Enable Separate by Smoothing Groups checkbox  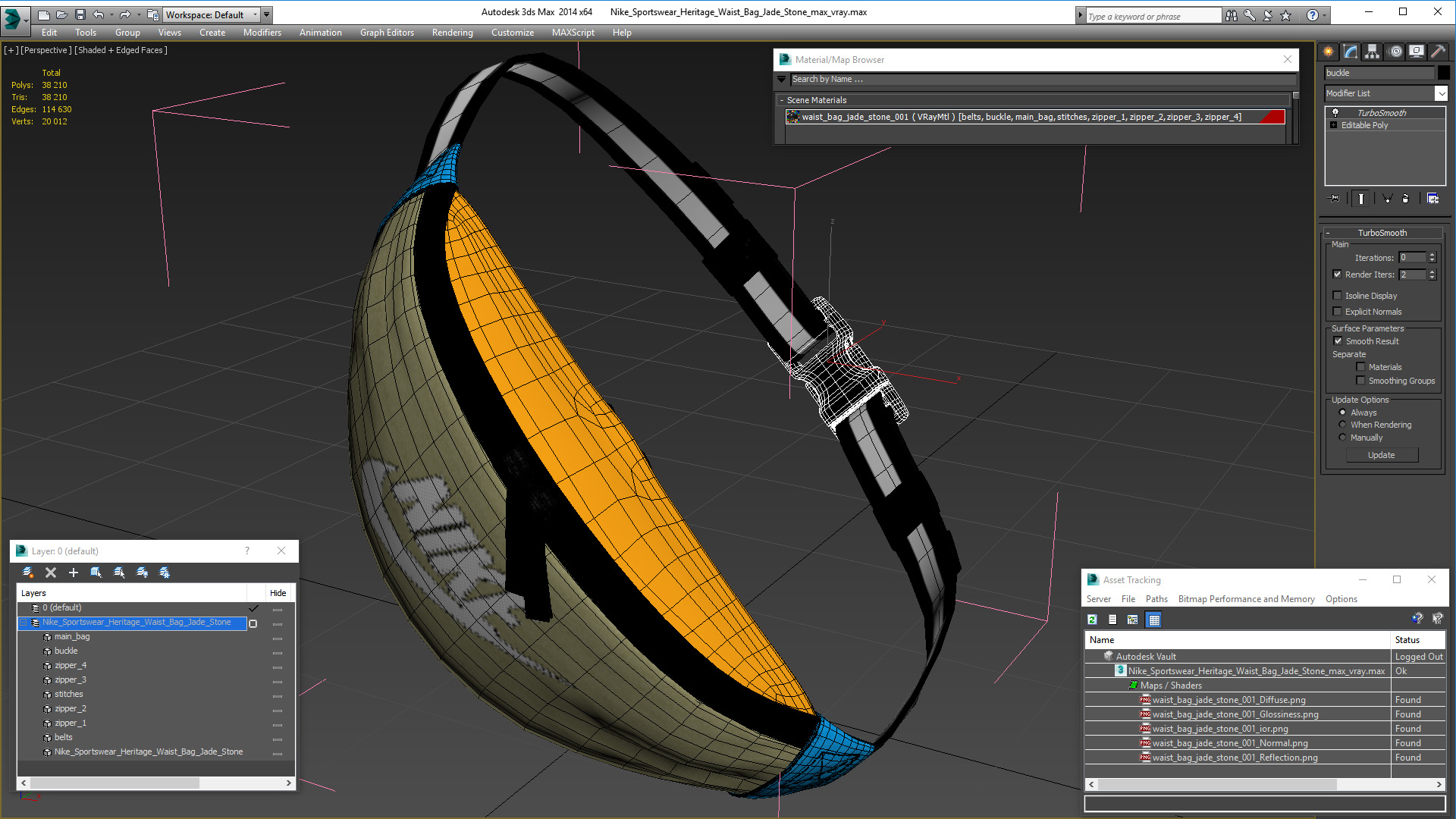(x=1360, y=381)
